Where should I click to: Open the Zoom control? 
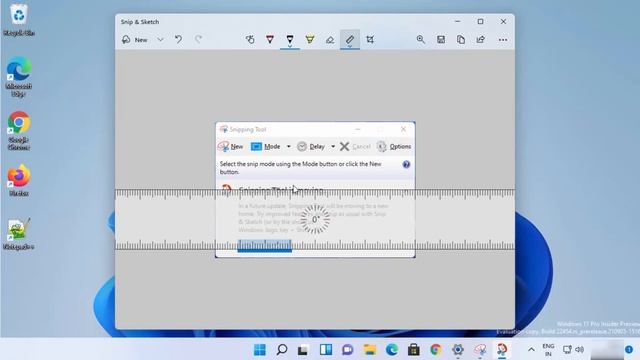coord(420,40)
